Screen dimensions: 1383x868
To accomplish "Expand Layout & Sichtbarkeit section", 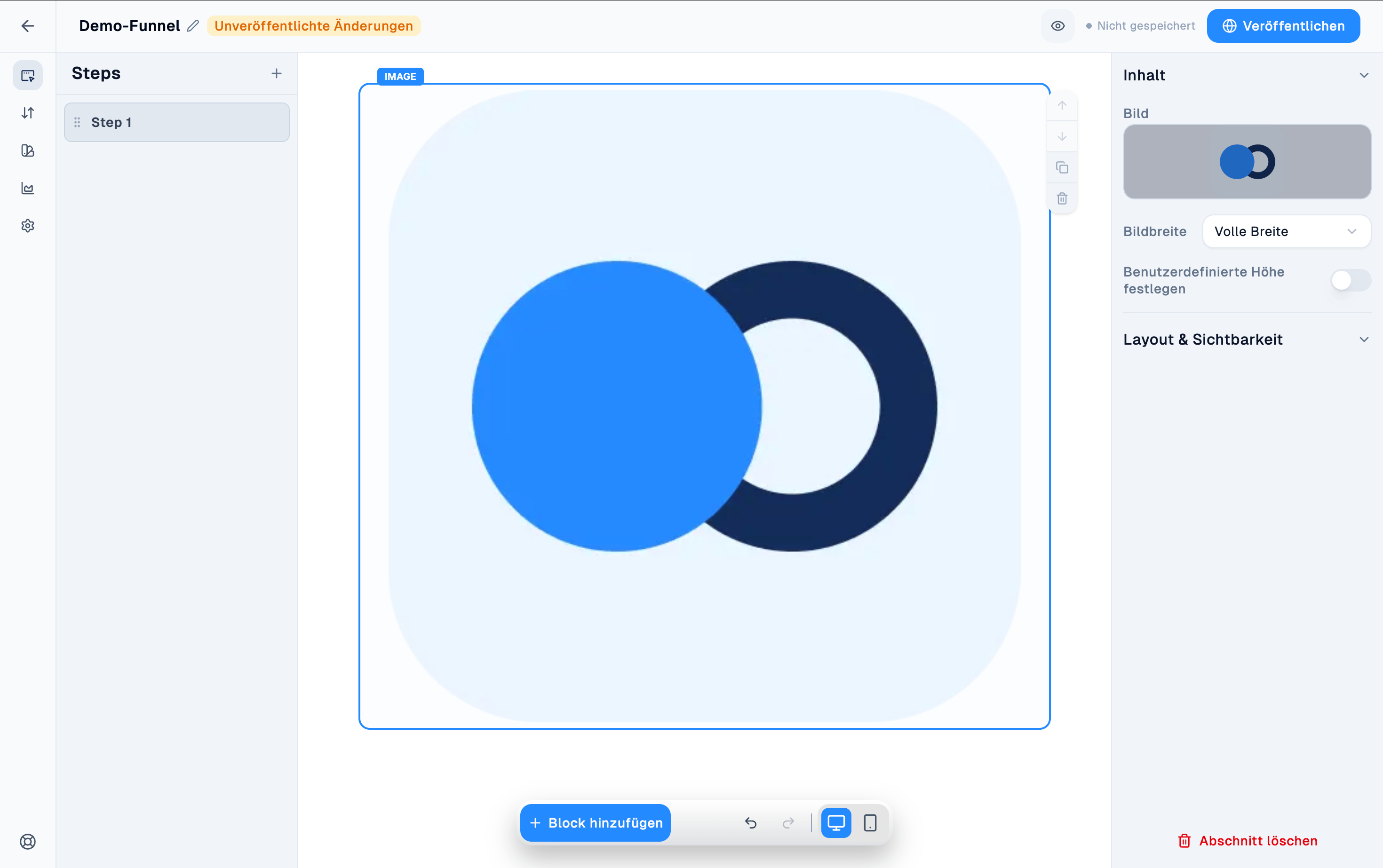I will (x=1247, y=339).
